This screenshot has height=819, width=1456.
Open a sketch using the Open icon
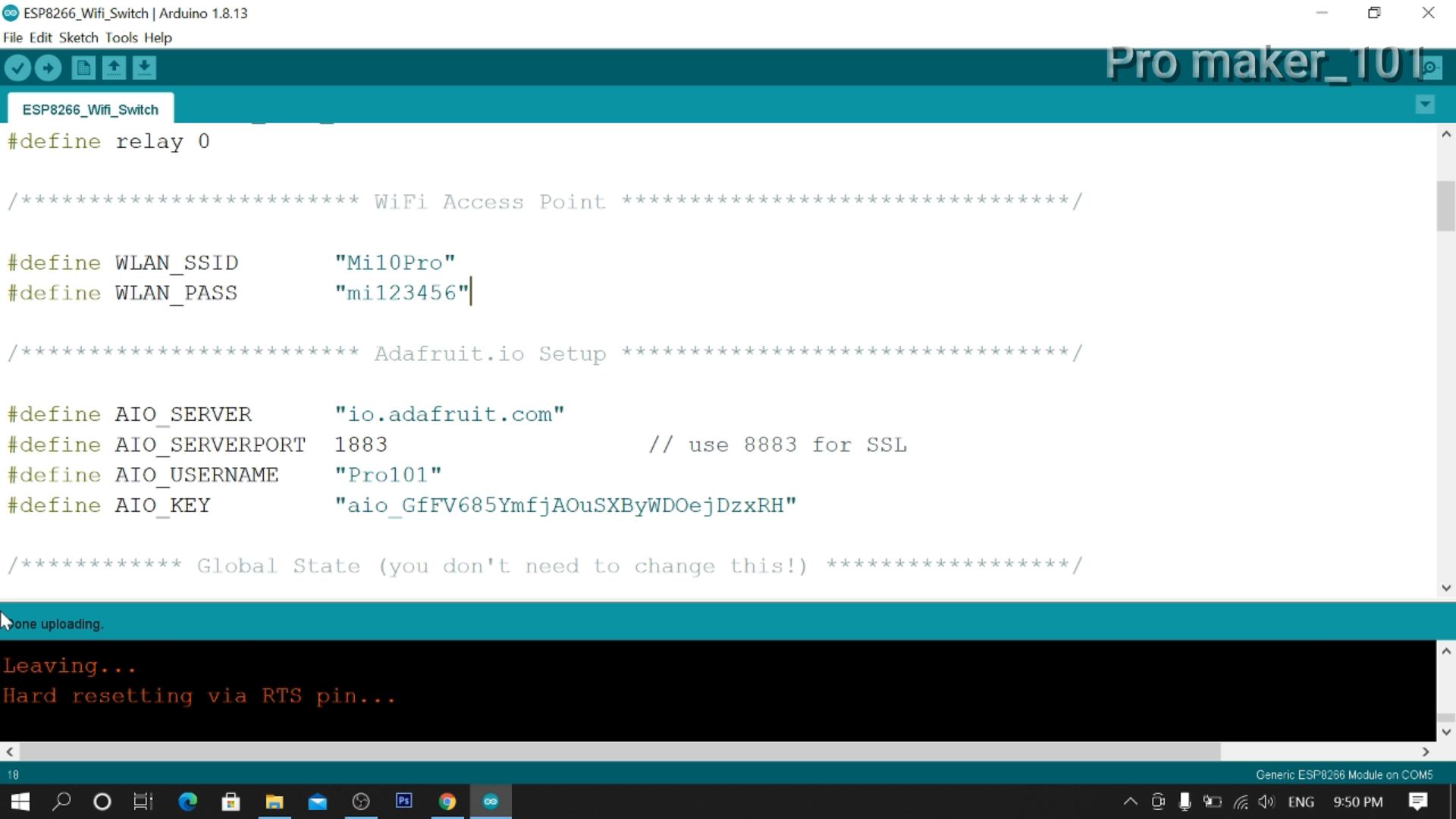click(114, 67)
